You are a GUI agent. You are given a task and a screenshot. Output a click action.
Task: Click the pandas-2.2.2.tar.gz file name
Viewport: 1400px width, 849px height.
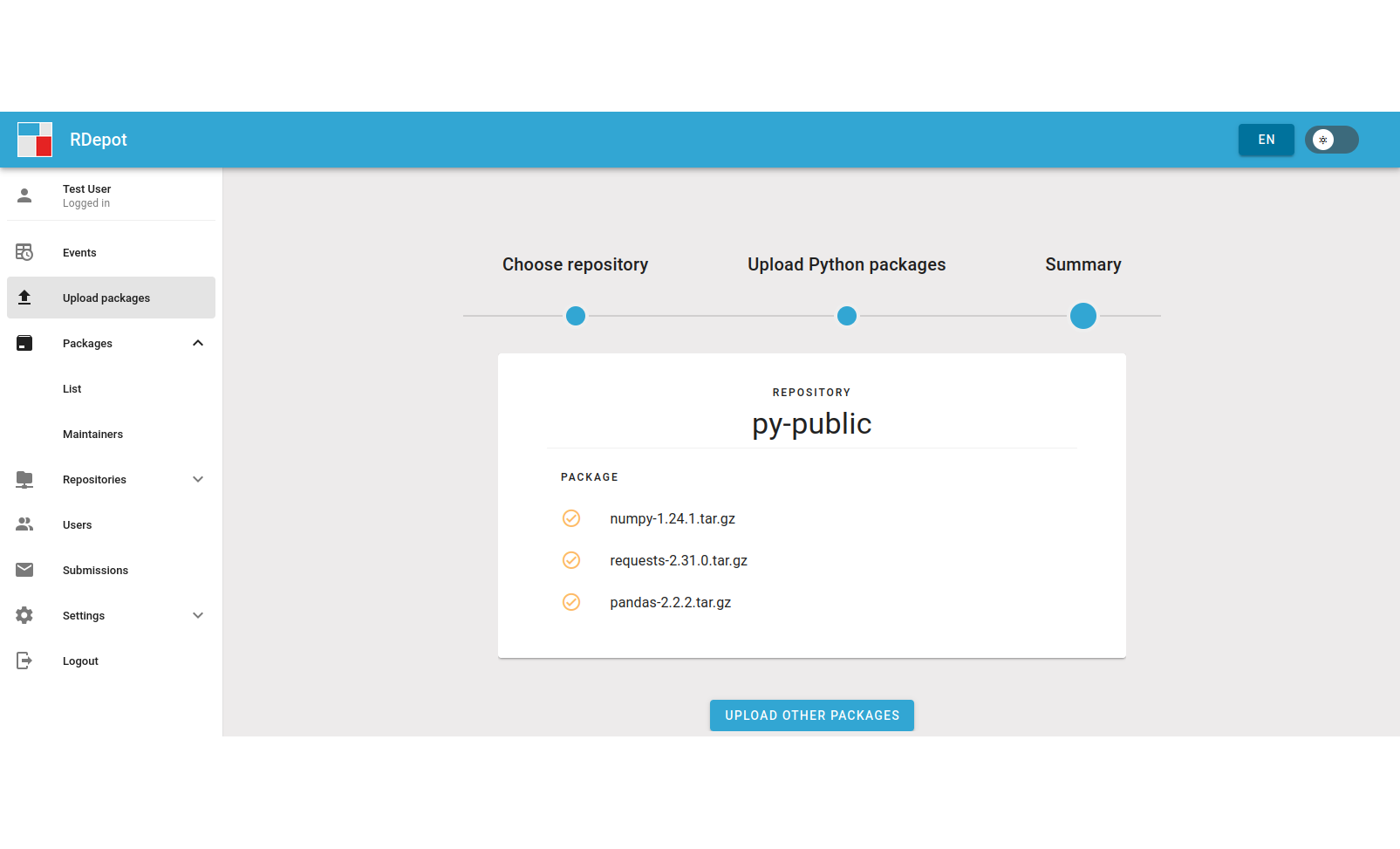(x=671, y=602)
